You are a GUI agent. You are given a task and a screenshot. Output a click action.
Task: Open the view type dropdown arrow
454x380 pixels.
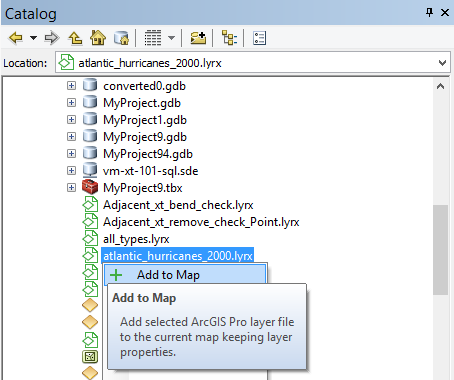(x=171, y=38)
